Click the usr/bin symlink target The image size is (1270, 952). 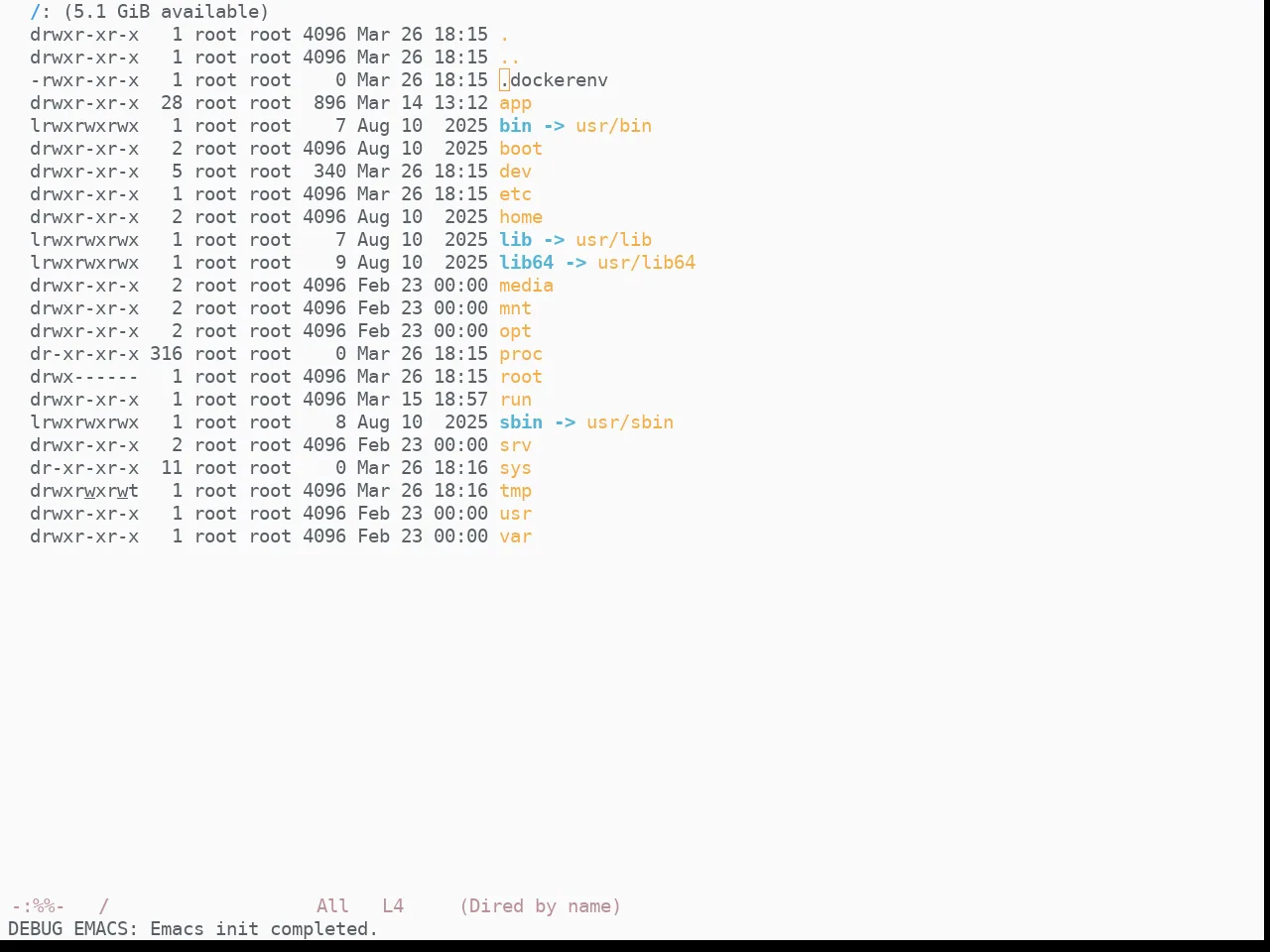[613, 126]
